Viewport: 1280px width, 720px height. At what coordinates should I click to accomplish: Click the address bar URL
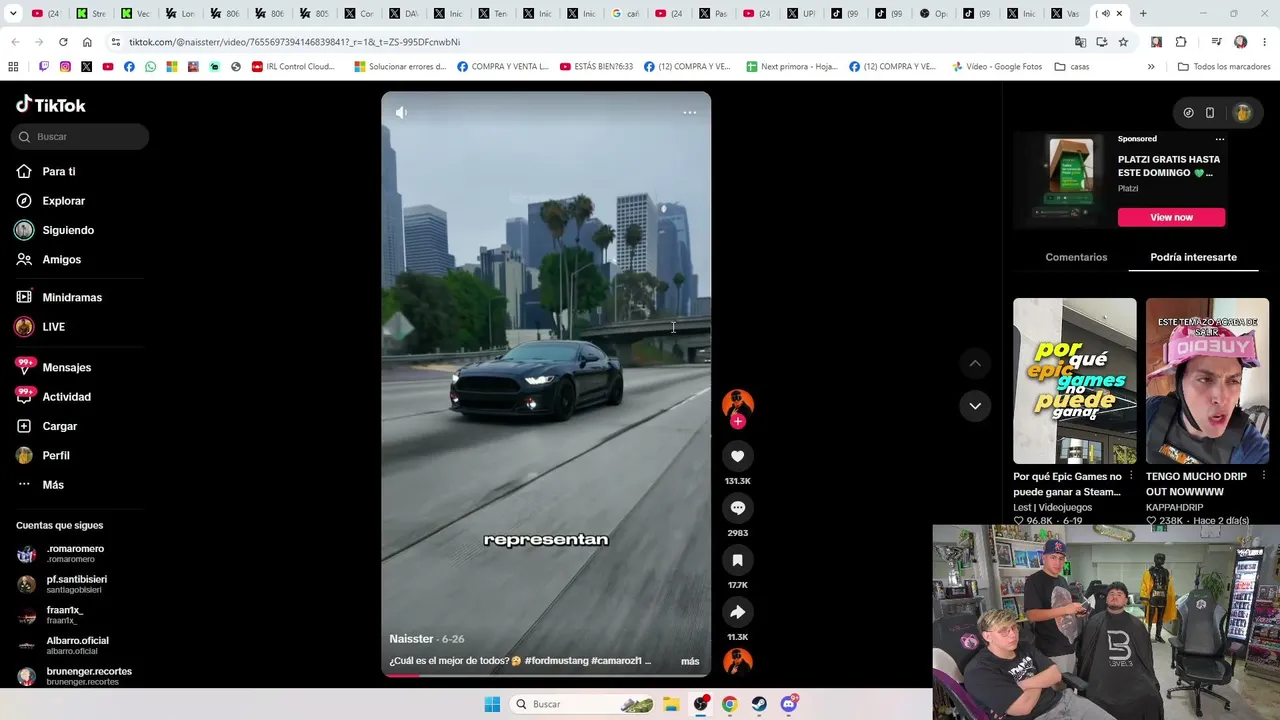point(294,42)
